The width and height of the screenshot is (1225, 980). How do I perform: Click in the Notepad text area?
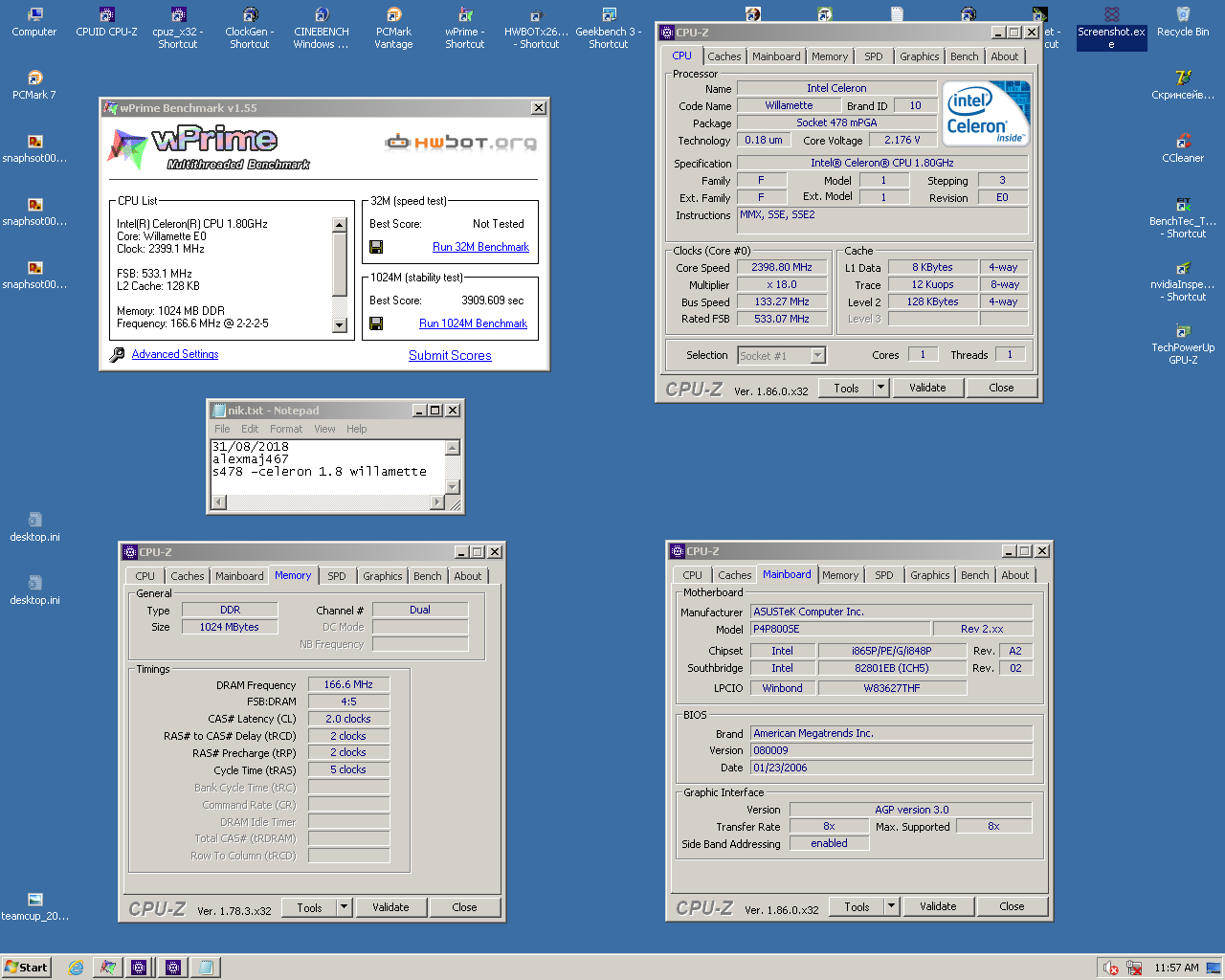coord(327,467)
